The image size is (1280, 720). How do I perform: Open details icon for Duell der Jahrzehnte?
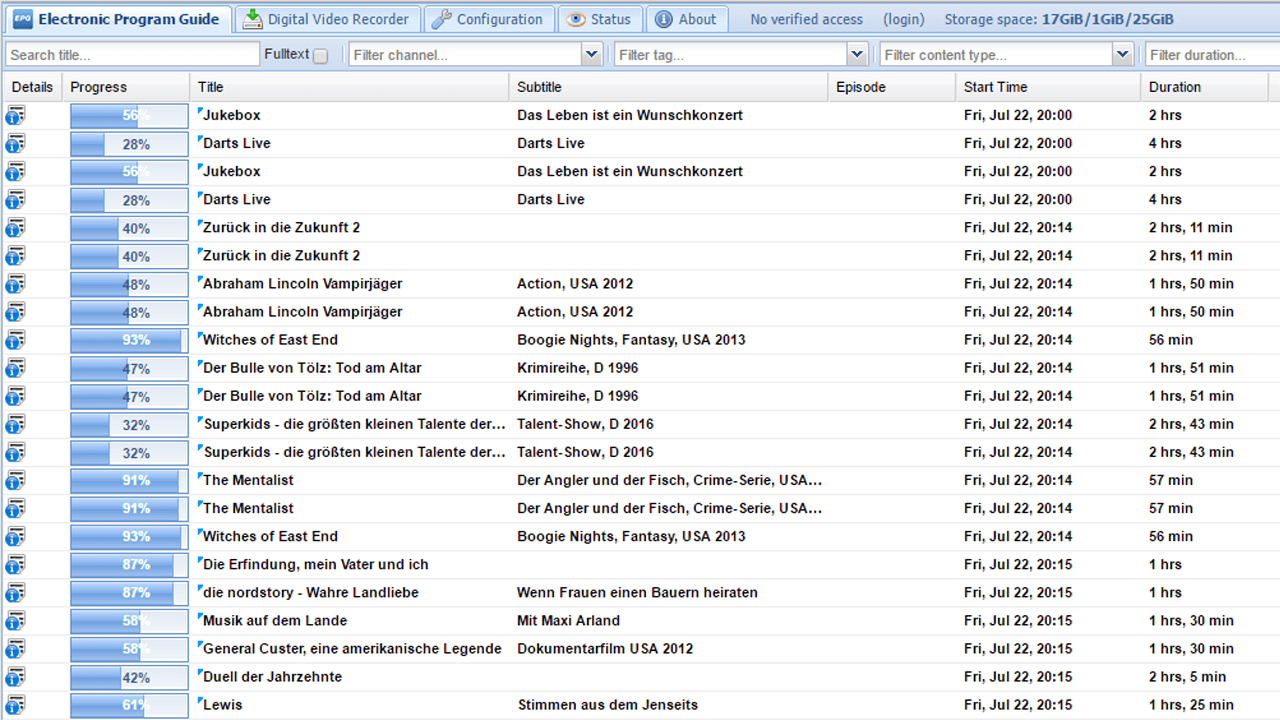(16, 677)
